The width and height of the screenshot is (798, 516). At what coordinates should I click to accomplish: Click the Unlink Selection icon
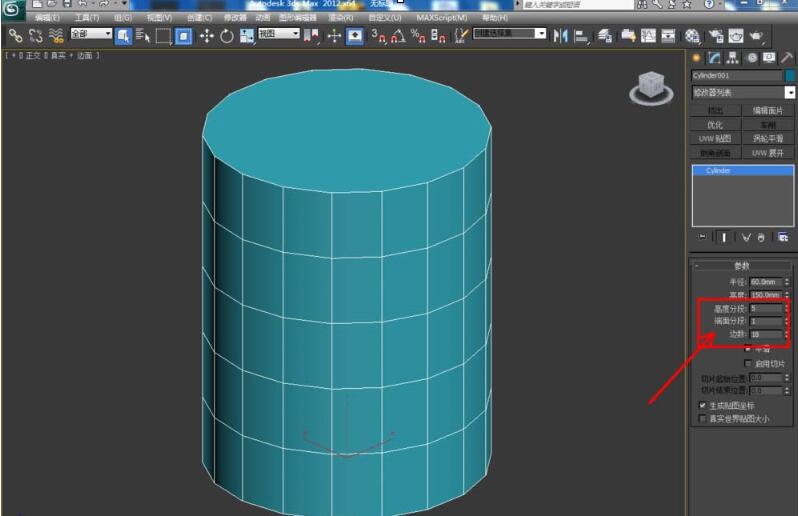[x=36, y=36]
